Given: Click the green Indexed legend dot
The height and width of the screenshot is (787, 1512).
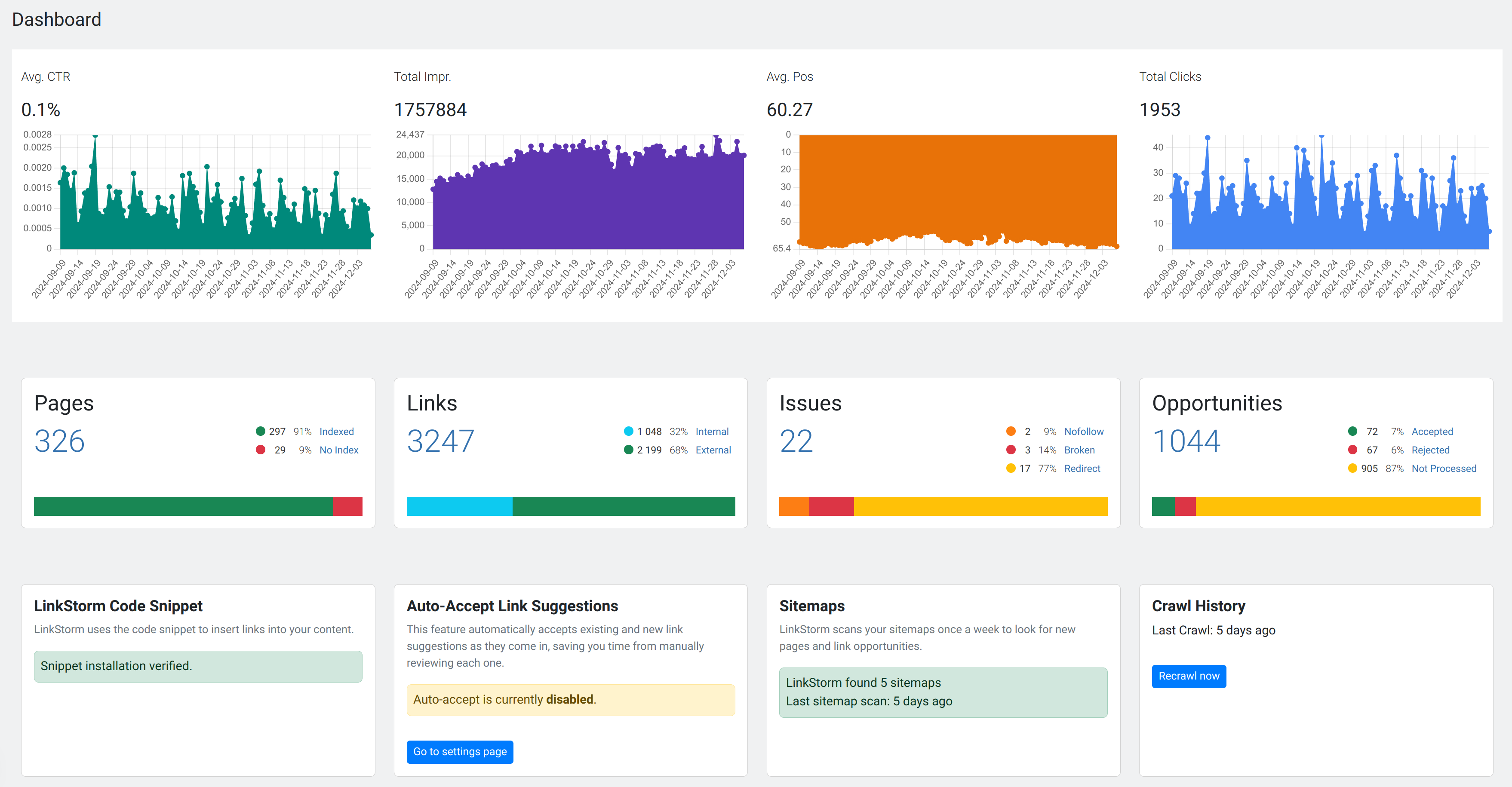Looking at the screenshot, I should 261,432.
